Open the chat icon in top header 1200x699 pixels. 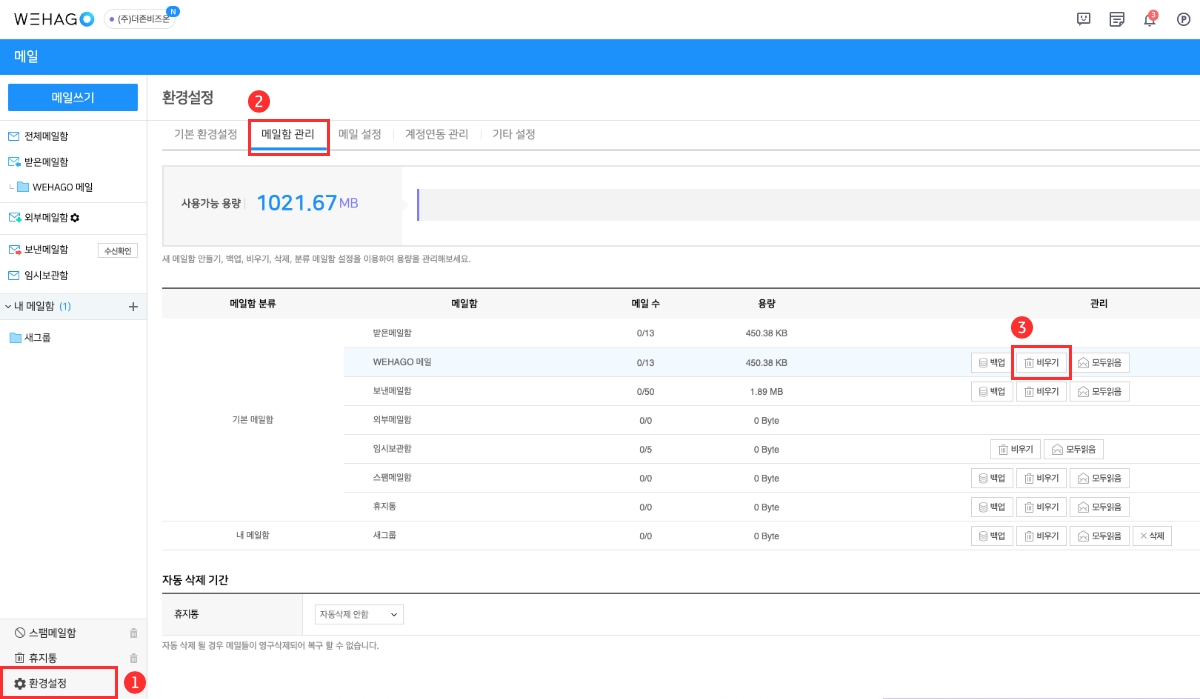click(x=1084, y=19)
